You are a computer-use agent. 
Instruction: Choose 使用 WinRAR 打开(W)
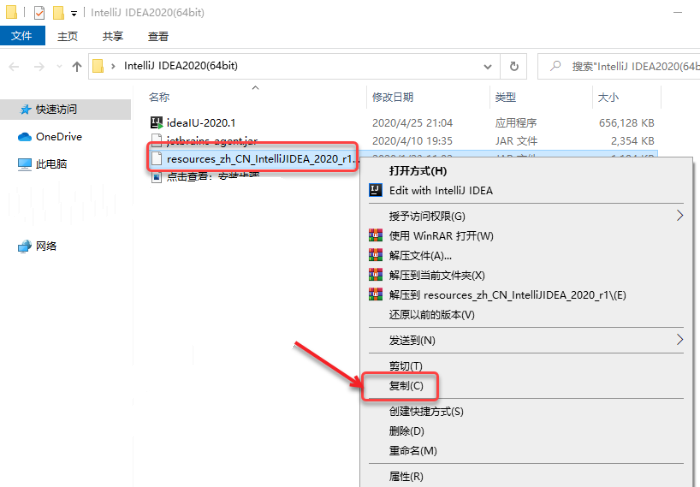[441, 236]
